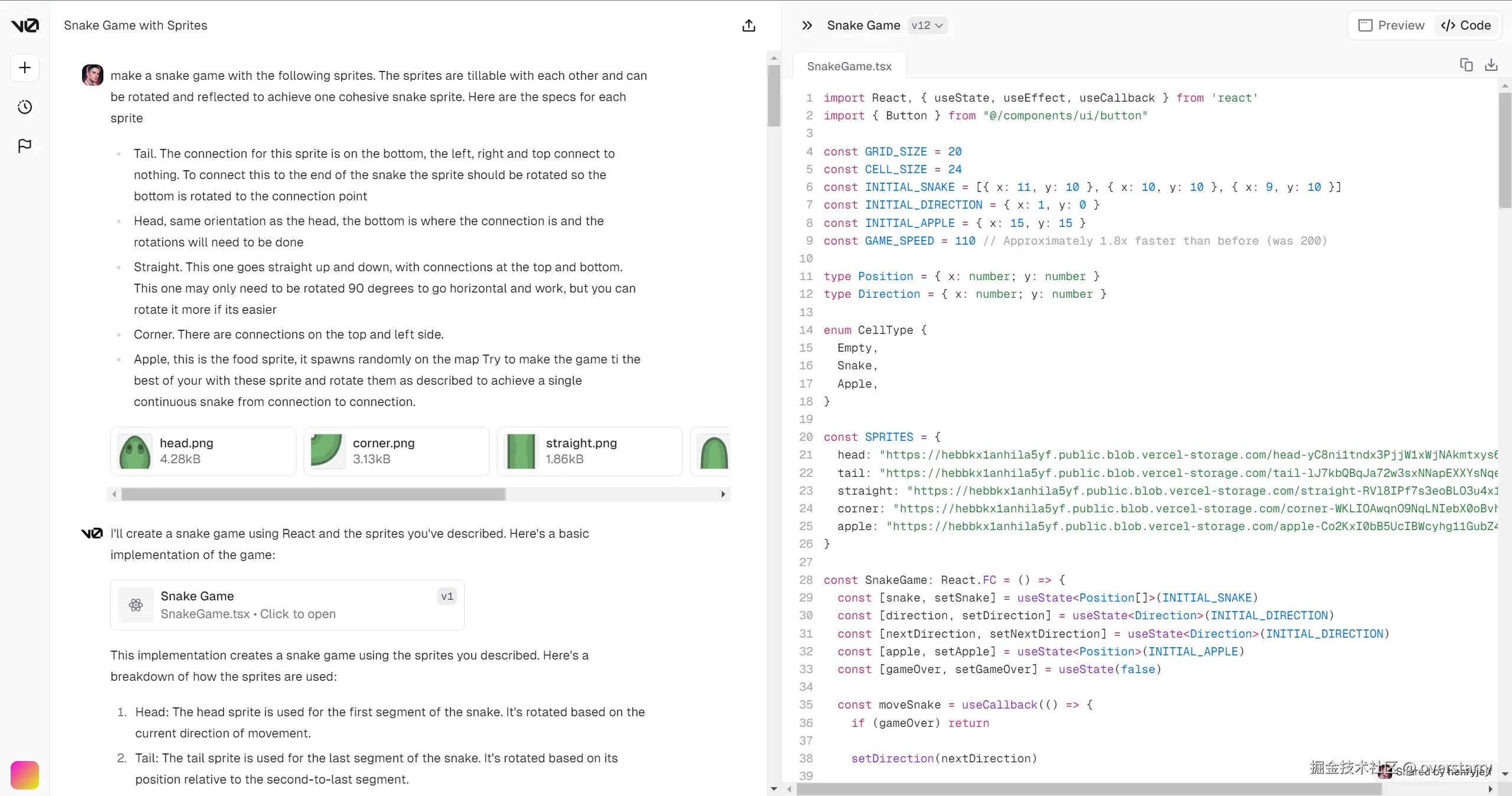
Task: Start a new chat with plus icon
Action: tap(25, 68)
